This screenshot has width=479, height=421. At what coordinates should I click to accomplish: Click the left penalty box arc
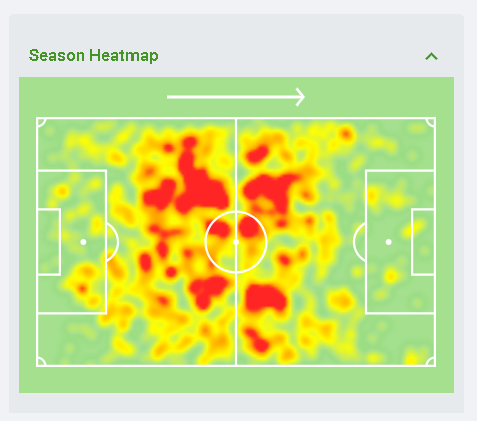(x=112, y=242)
